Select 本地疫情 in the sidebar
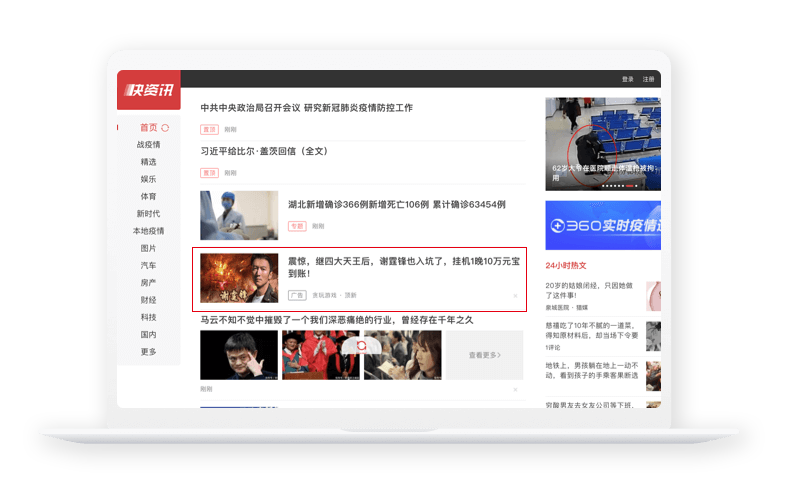This screenshot has height=486, width=794. click(148, 231)
